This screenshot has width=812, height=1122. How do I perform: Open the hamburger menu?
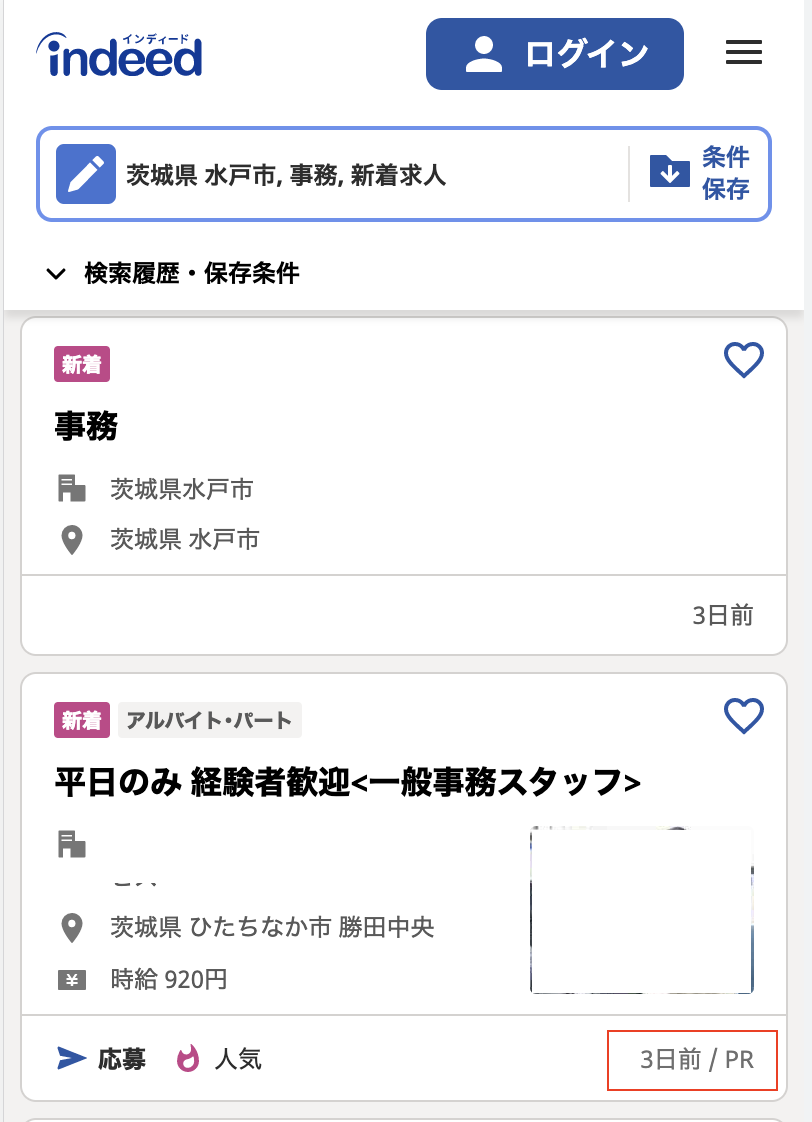tap(743, 53)
